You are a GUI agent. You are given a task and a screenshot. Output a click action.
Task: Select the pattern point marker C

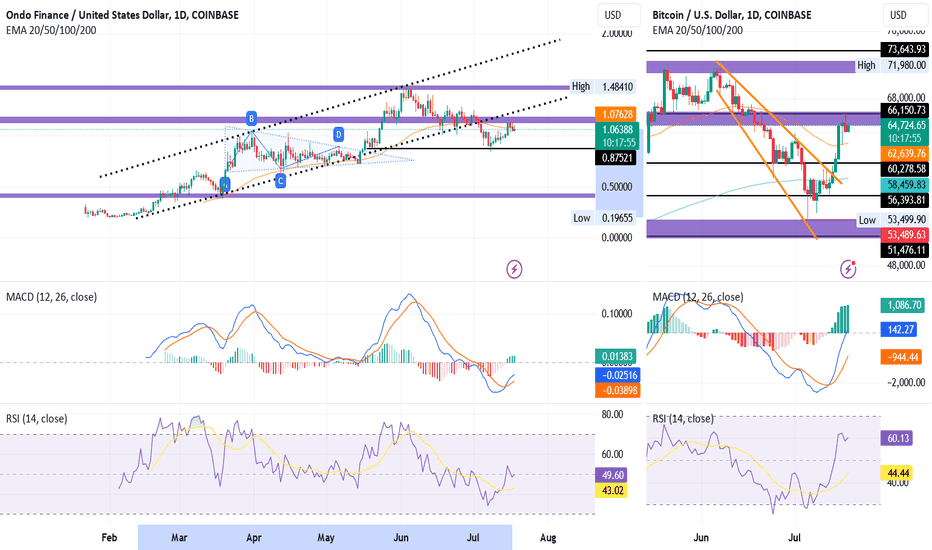[x=281, y=181]
